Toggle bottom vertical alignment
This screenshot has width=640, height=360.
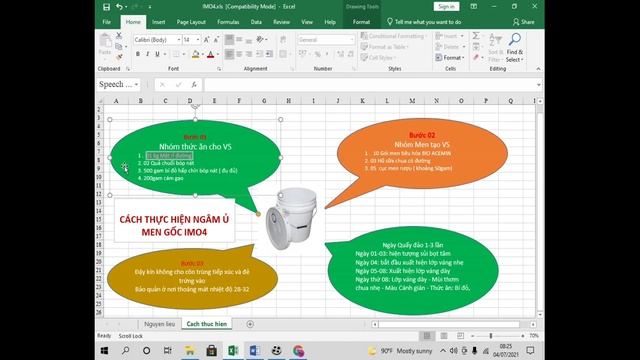(249, 40)
